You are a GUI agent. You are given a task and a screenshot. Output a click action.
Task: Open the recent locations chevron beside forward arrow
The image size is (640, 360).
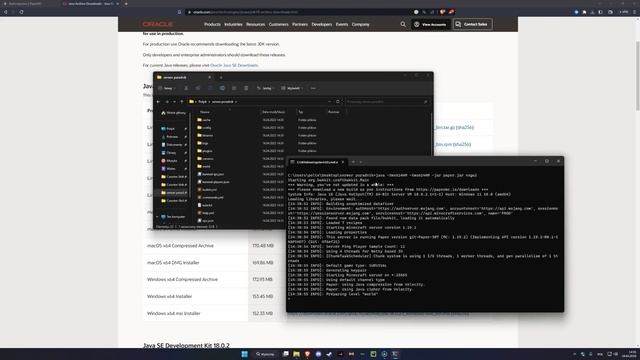point(174,102)
